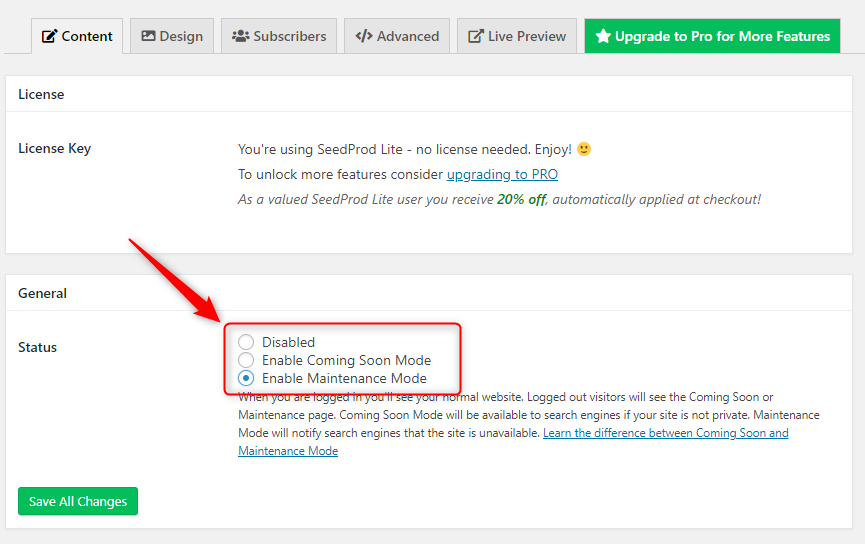
Task: Click the License Key label
Action: click(x=55, y=149)
